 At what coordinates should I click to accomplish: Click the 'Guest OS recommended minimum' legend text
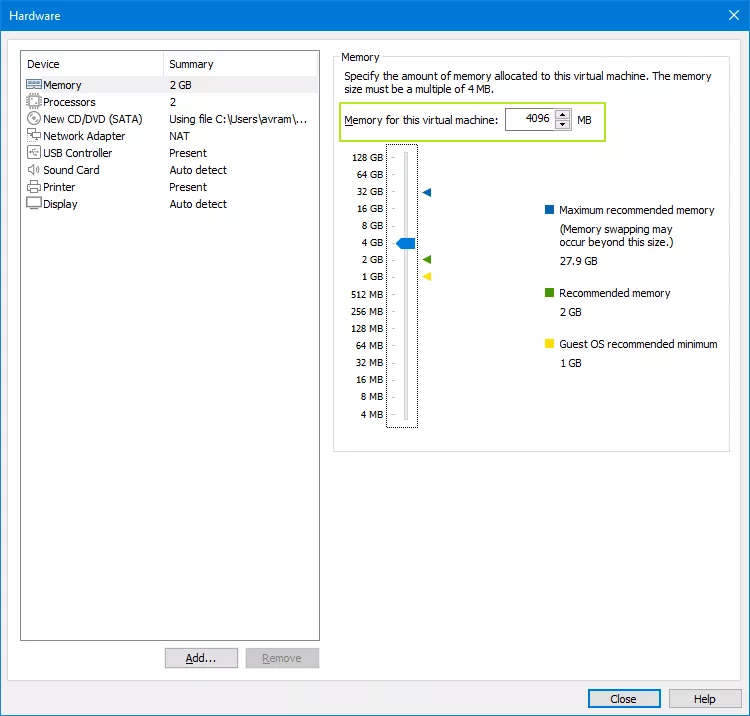pos(638,344)
